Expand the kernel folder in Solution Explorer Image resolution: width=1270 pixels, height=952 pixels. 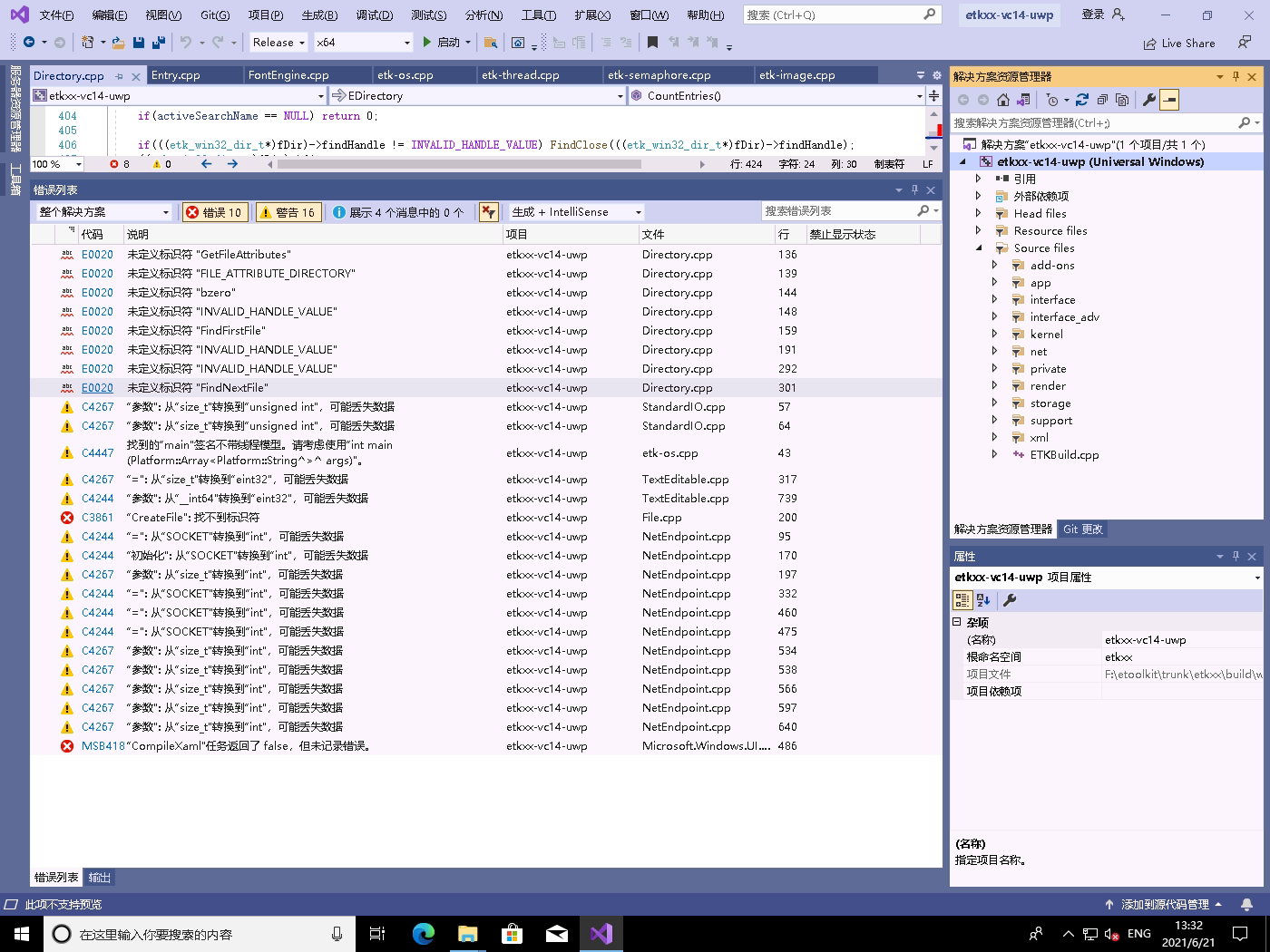994,335
